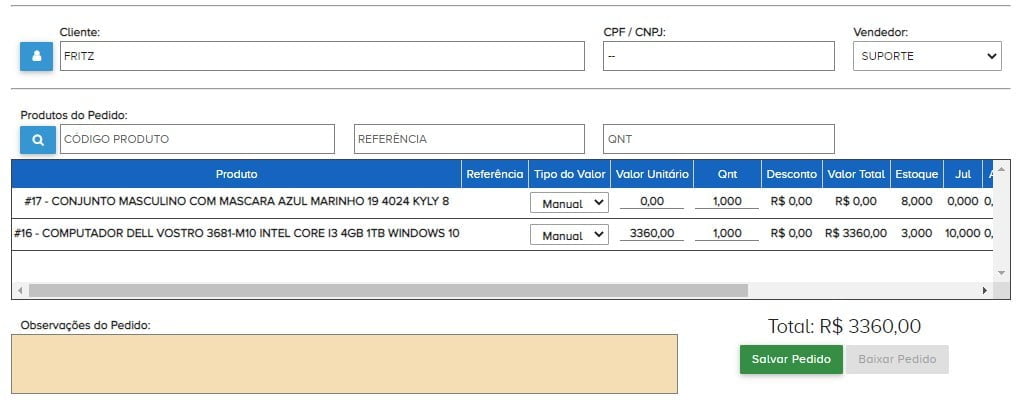Click the table's horizontal scrollbar
The height and width of the screenshot is (409, 1020).
click(x=388, y=291)
